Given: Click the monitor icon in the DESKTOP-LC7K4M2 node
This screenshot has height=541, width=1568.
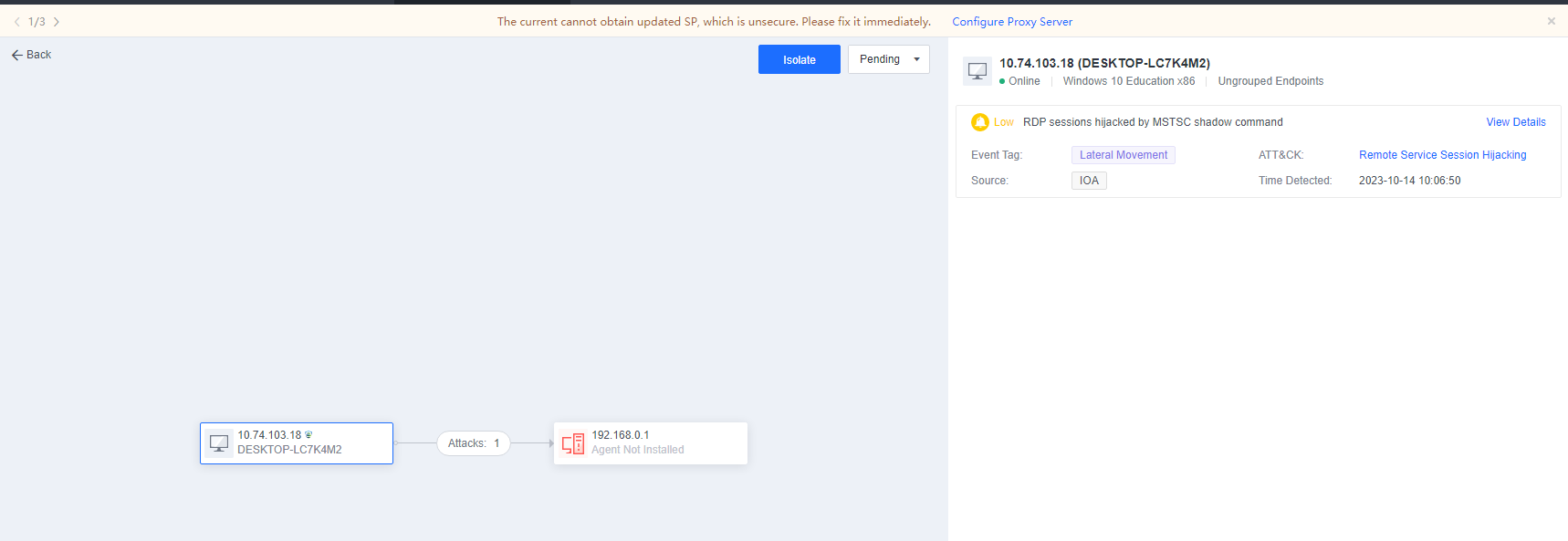Looking at the screenshot, I should (x=219, y=443).
